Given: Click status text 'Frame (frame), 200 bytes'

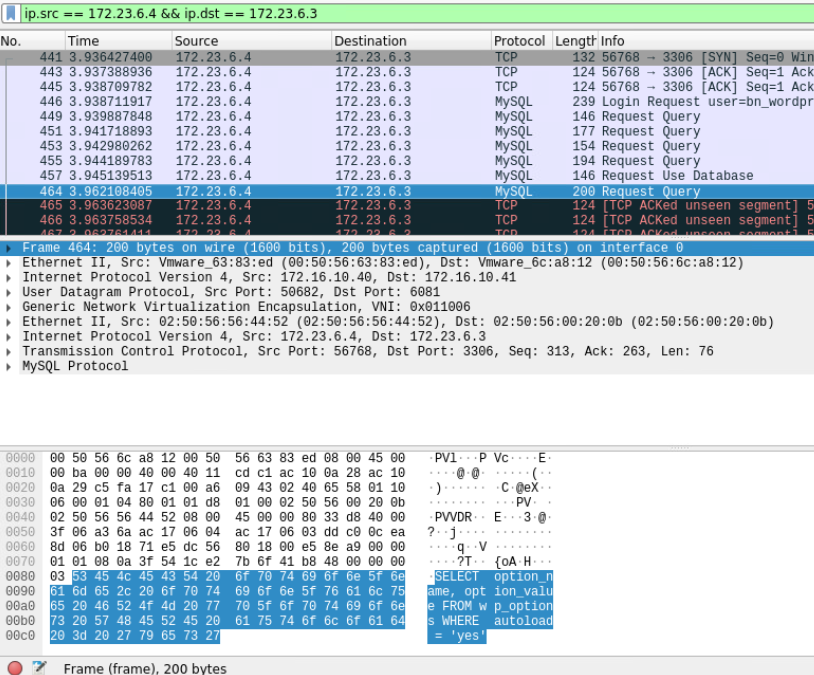Looking at the screenshot, I should (145, 668).
